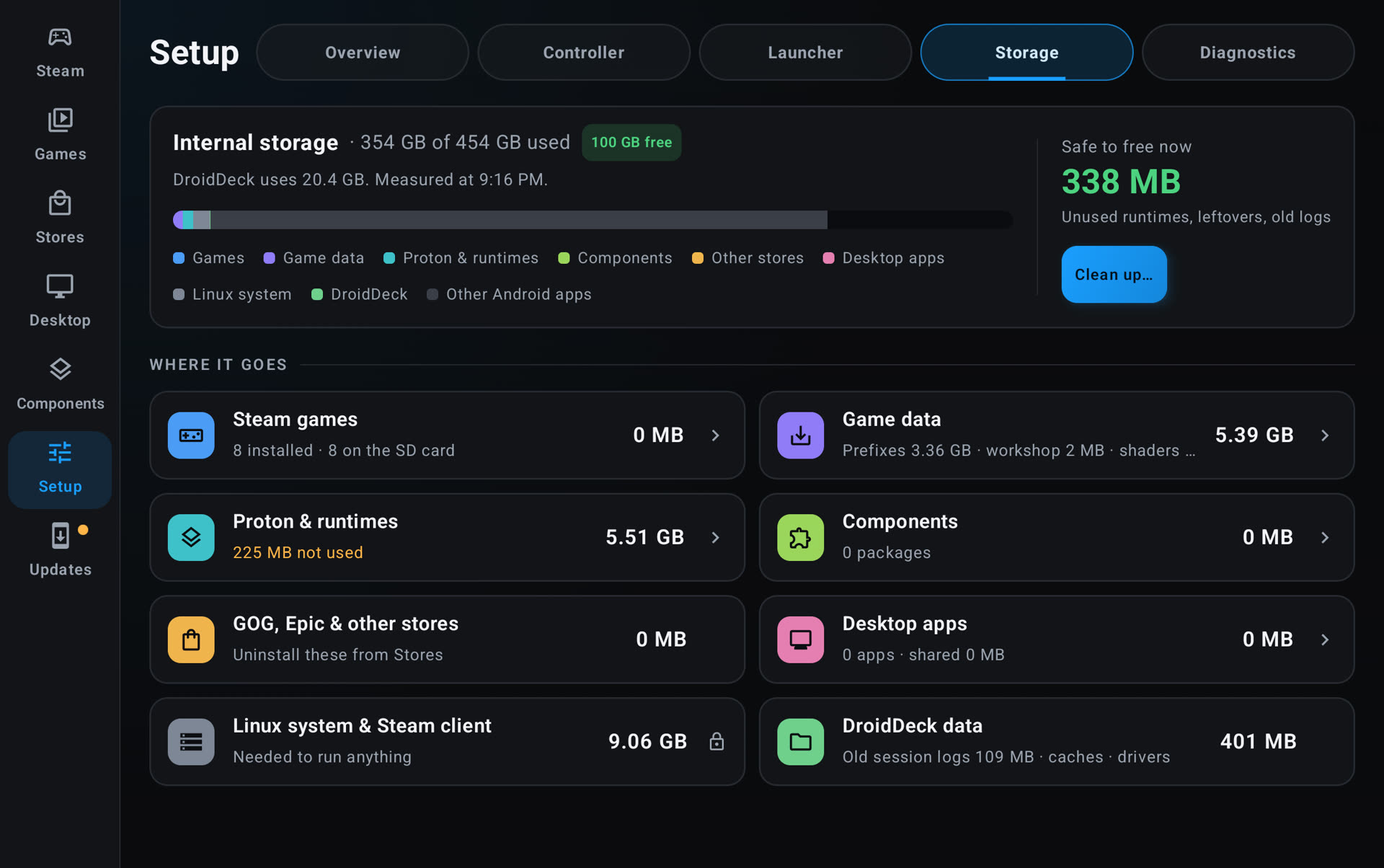Open the Launcher tab

tap(805, 53)
